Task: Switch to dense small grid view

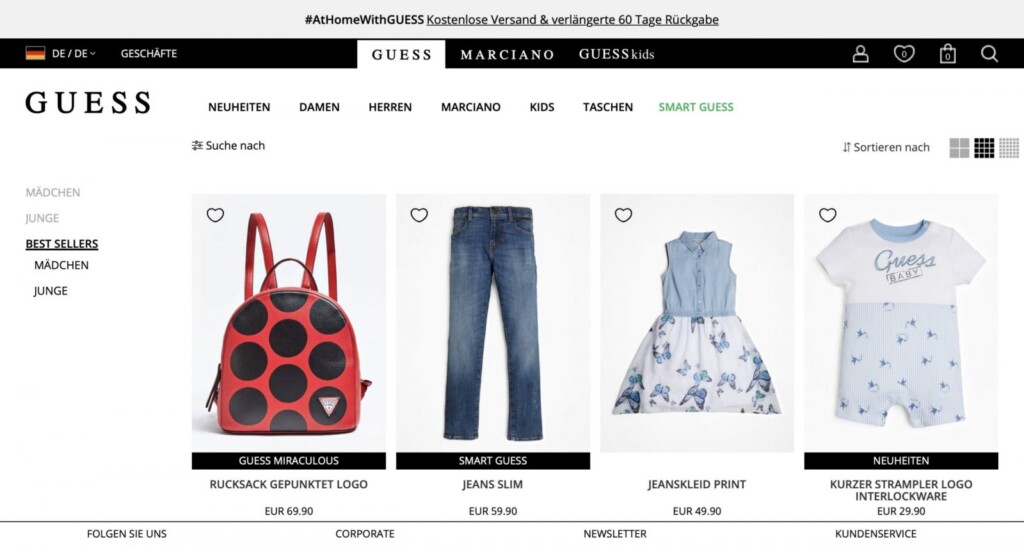Action: (x=1009, y=148)
